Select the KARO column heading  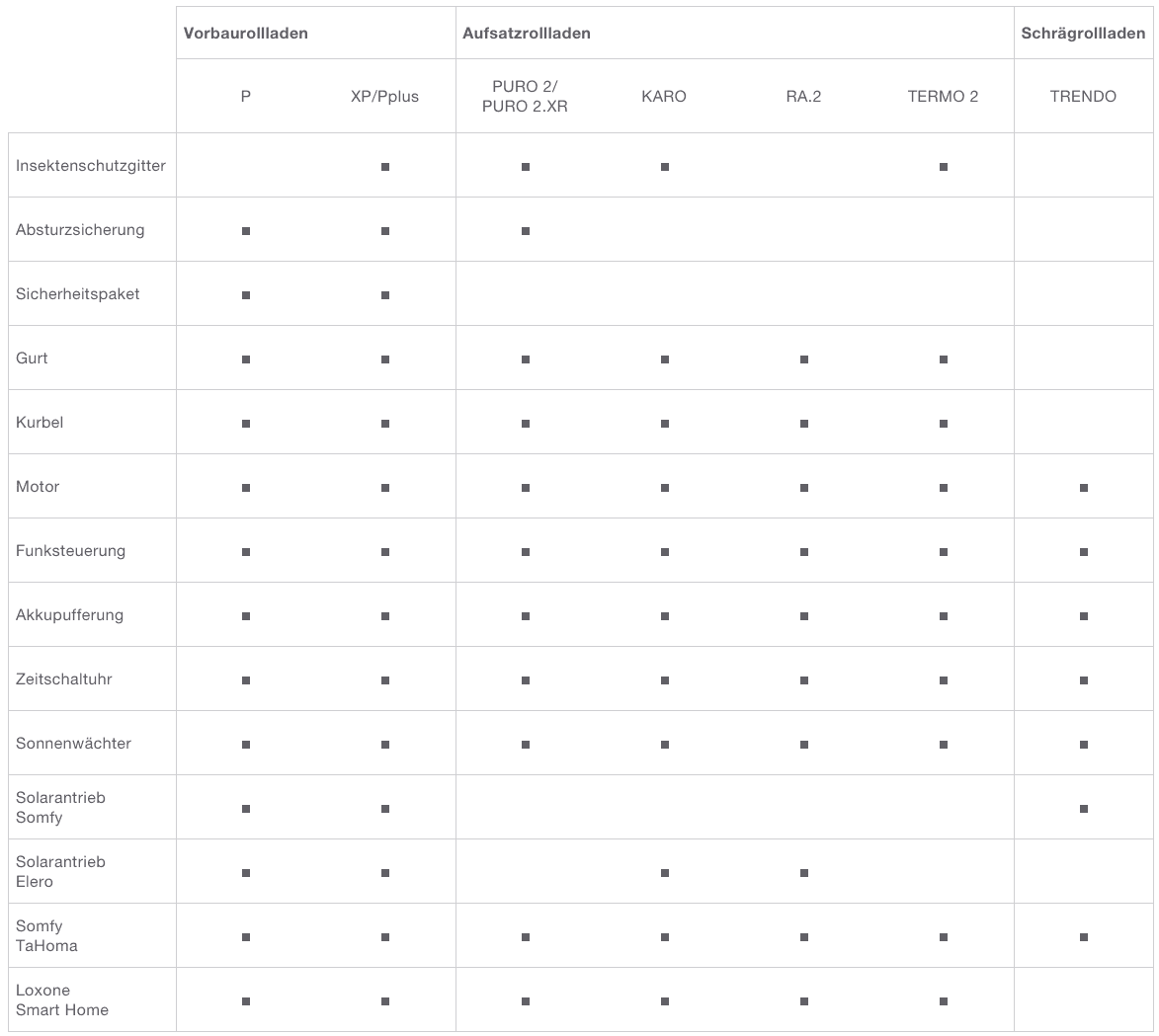point(664,96)
